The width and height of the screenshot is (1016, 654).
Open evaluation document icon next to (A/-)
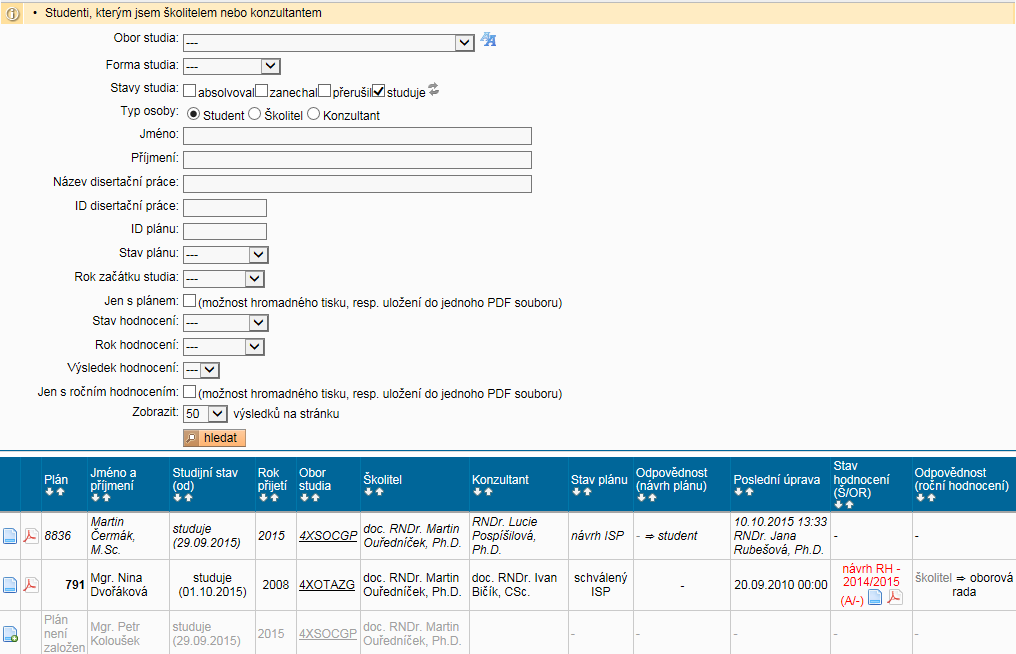pos(875,597)
